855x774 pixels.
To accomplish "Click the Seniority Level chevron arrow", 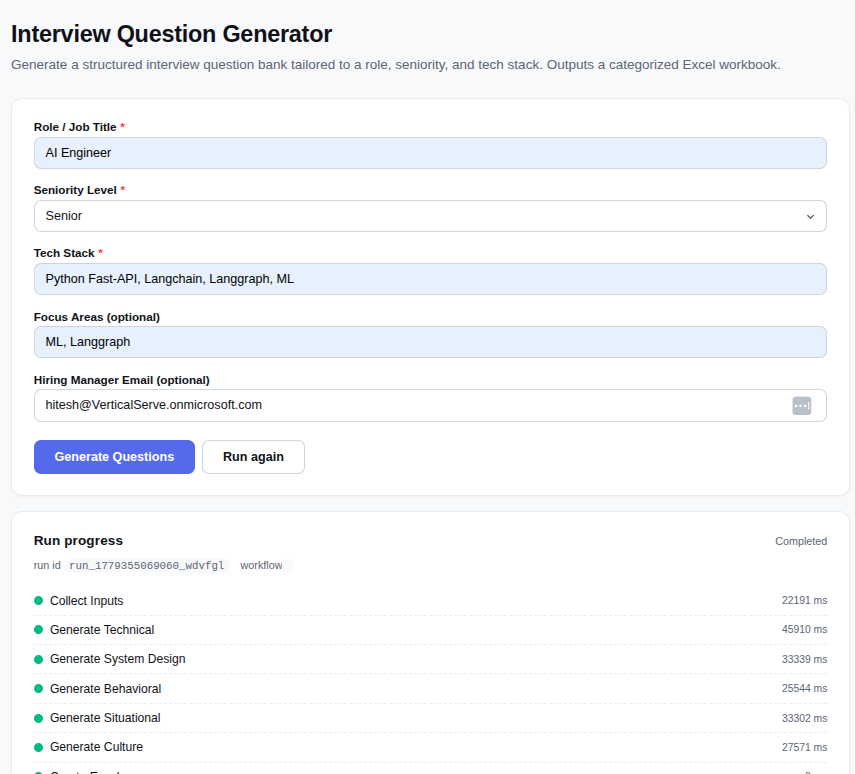I will tap(810, 217).
